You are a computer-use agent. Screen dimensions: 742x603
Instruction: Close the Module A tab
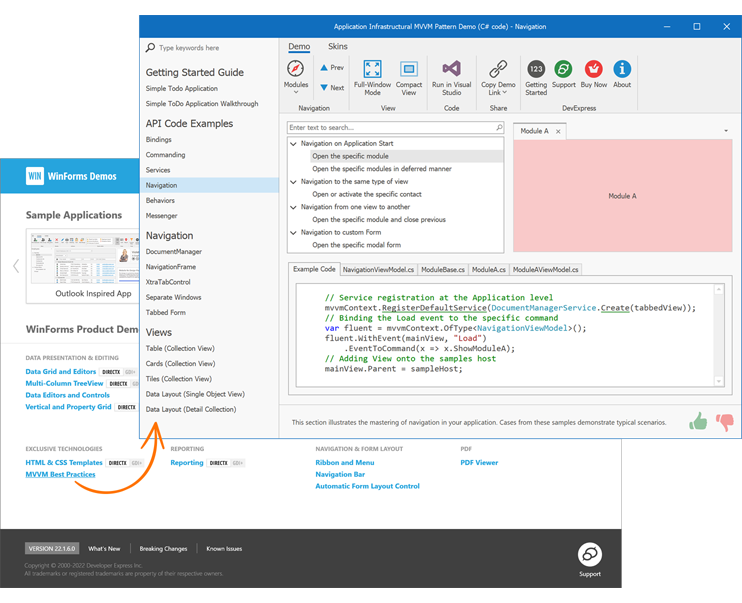tap(558, 132)
